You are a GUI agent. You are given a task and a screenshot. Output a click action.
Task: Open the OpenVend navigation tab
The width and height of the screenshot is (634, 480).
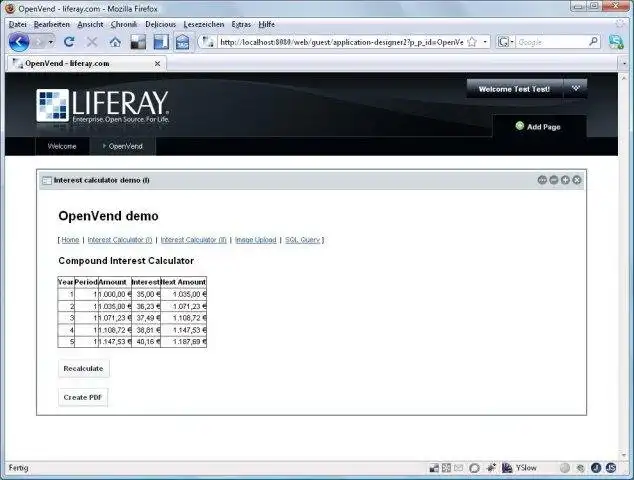click(x=123, y=146)
